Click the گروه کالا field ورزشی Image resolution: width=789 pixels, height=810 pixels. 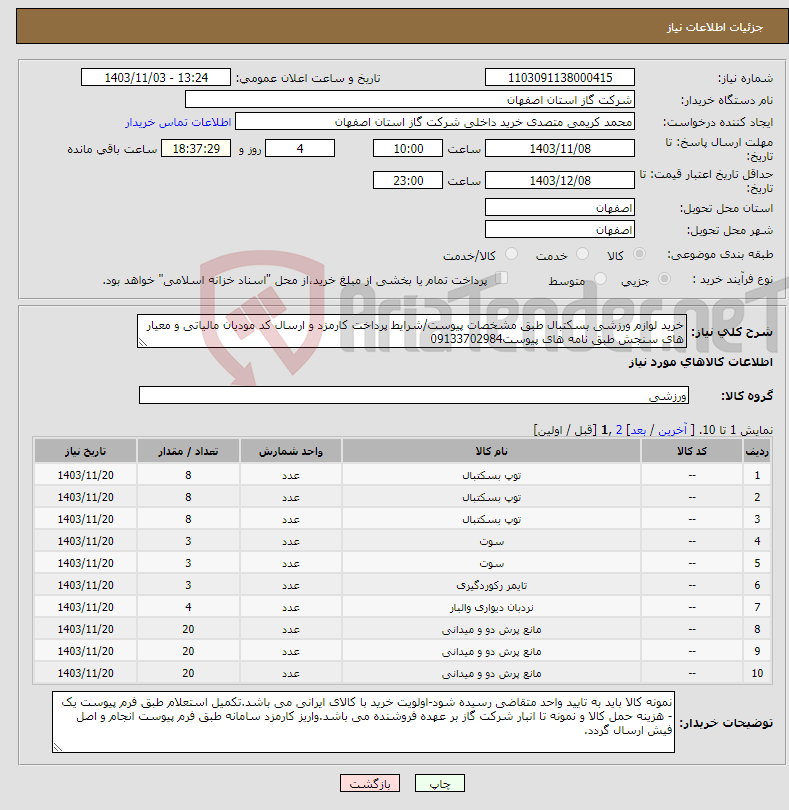(x=413, y=395)
